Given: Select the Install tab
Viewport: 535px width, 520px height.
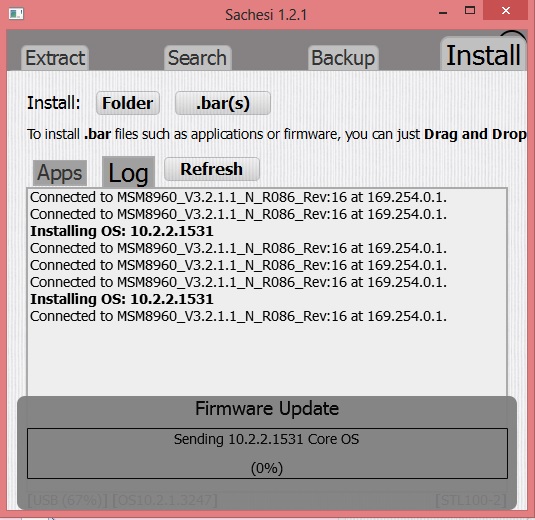Looking at the screenshot, I should coord(483,55).
